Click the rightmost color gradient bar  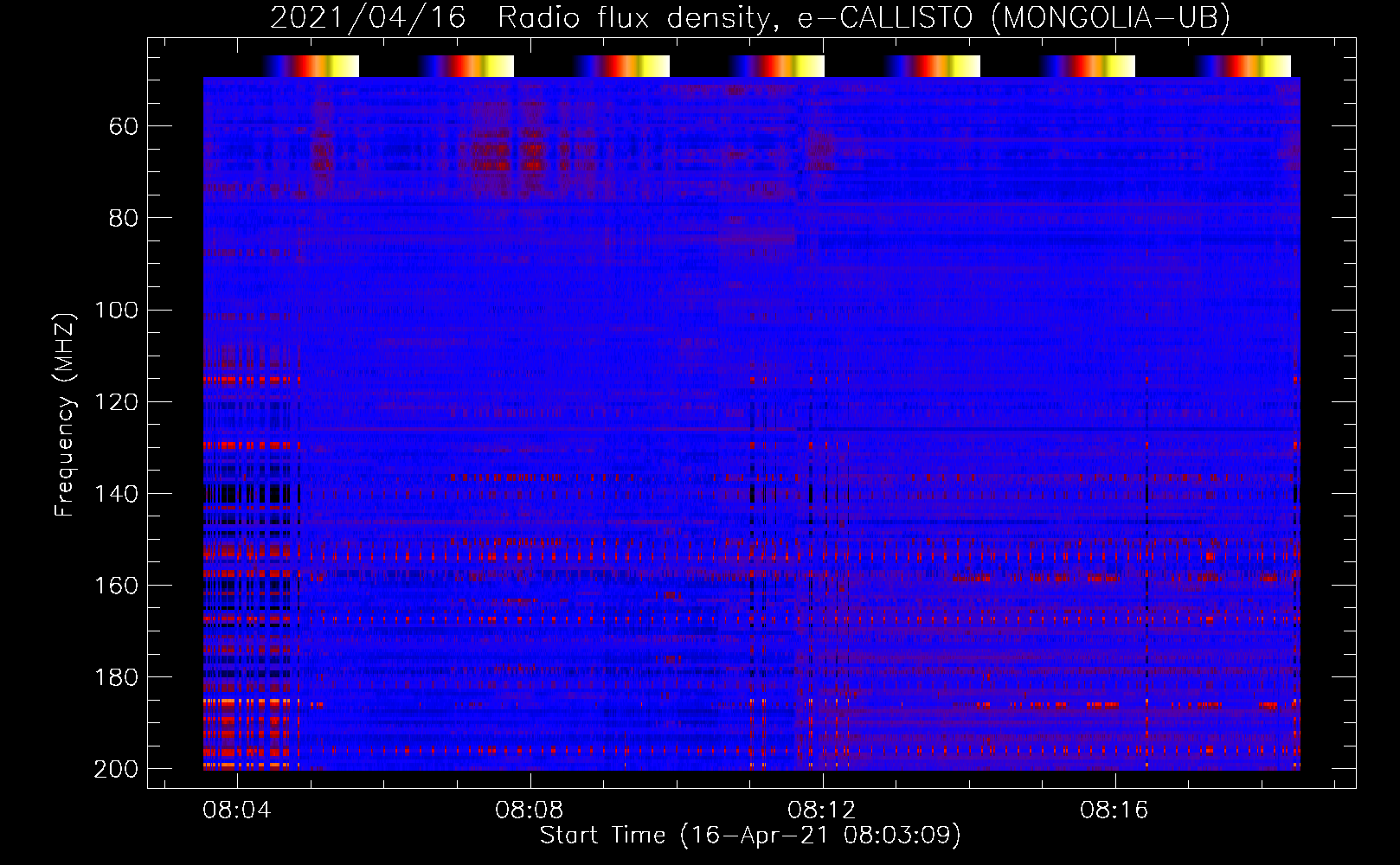point(1243,66)
